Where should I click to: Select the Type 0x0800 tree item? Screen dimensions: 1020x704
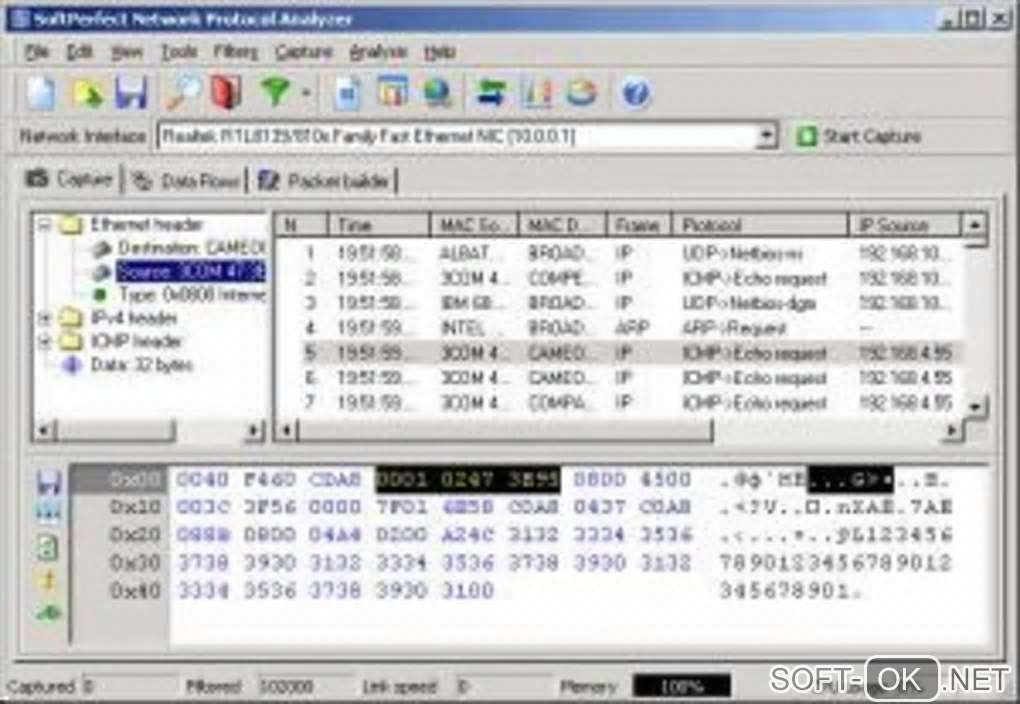[x=192, y=295]
